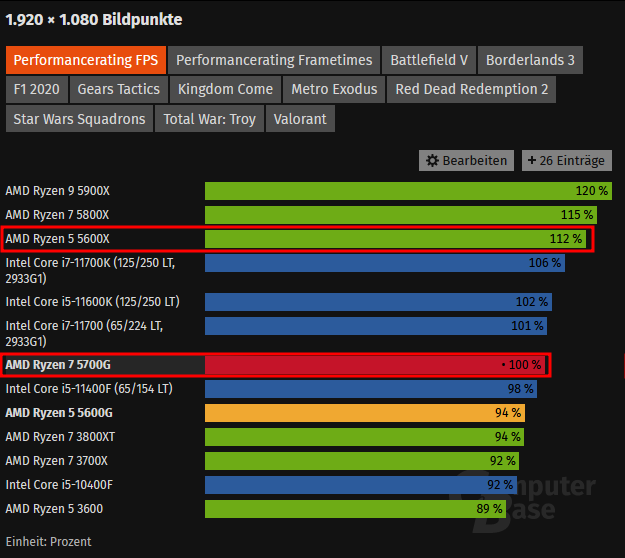The image size is (625, 558).
Task: Click the green AMD Ryzen 7 3800XT bar
Action: tap(364, 437)
